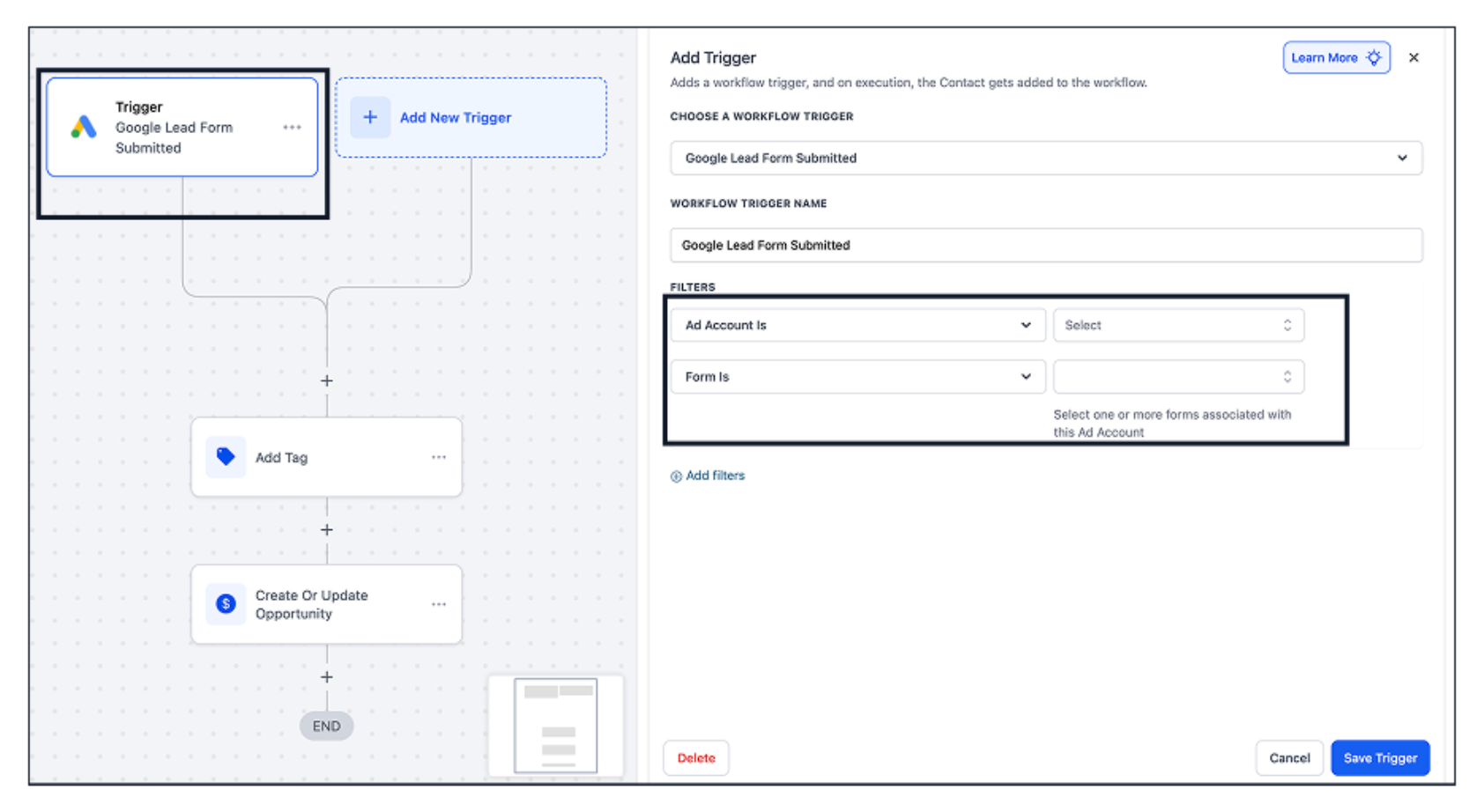Click the plus icon in Add New Trigger

click(370, 117)
